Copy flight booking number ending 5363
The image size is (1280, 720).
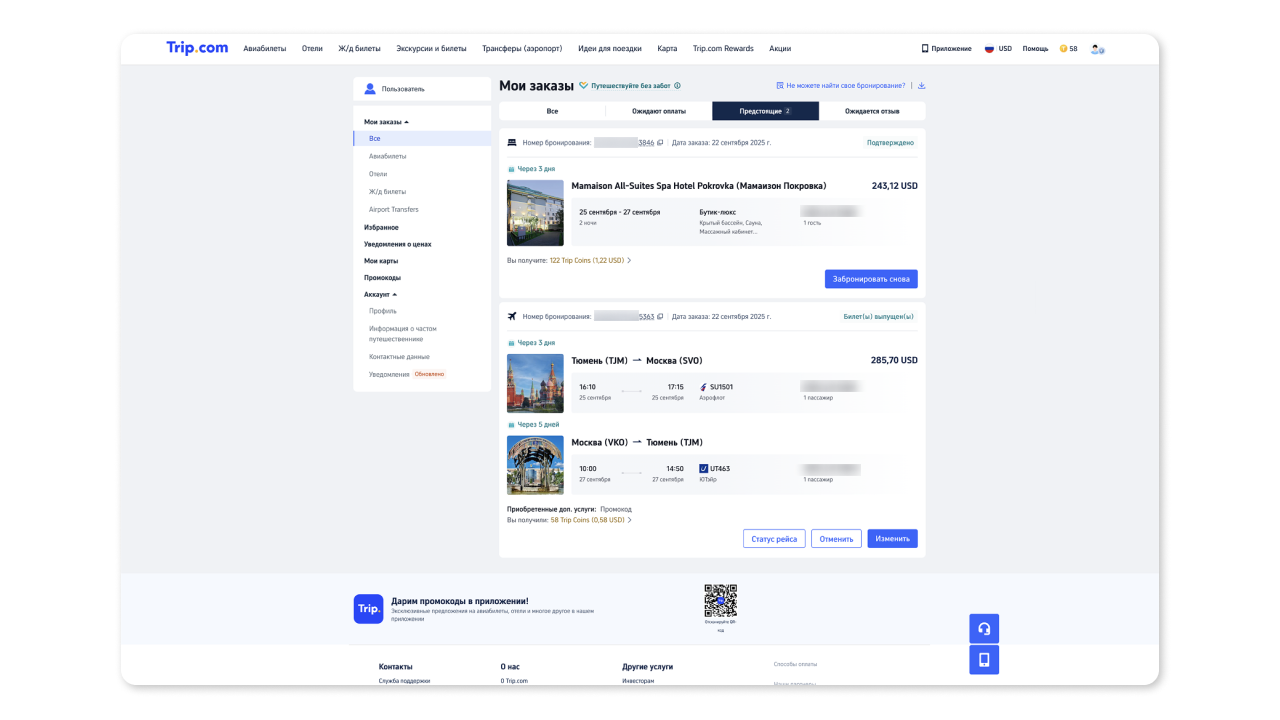tap(660, 316)
